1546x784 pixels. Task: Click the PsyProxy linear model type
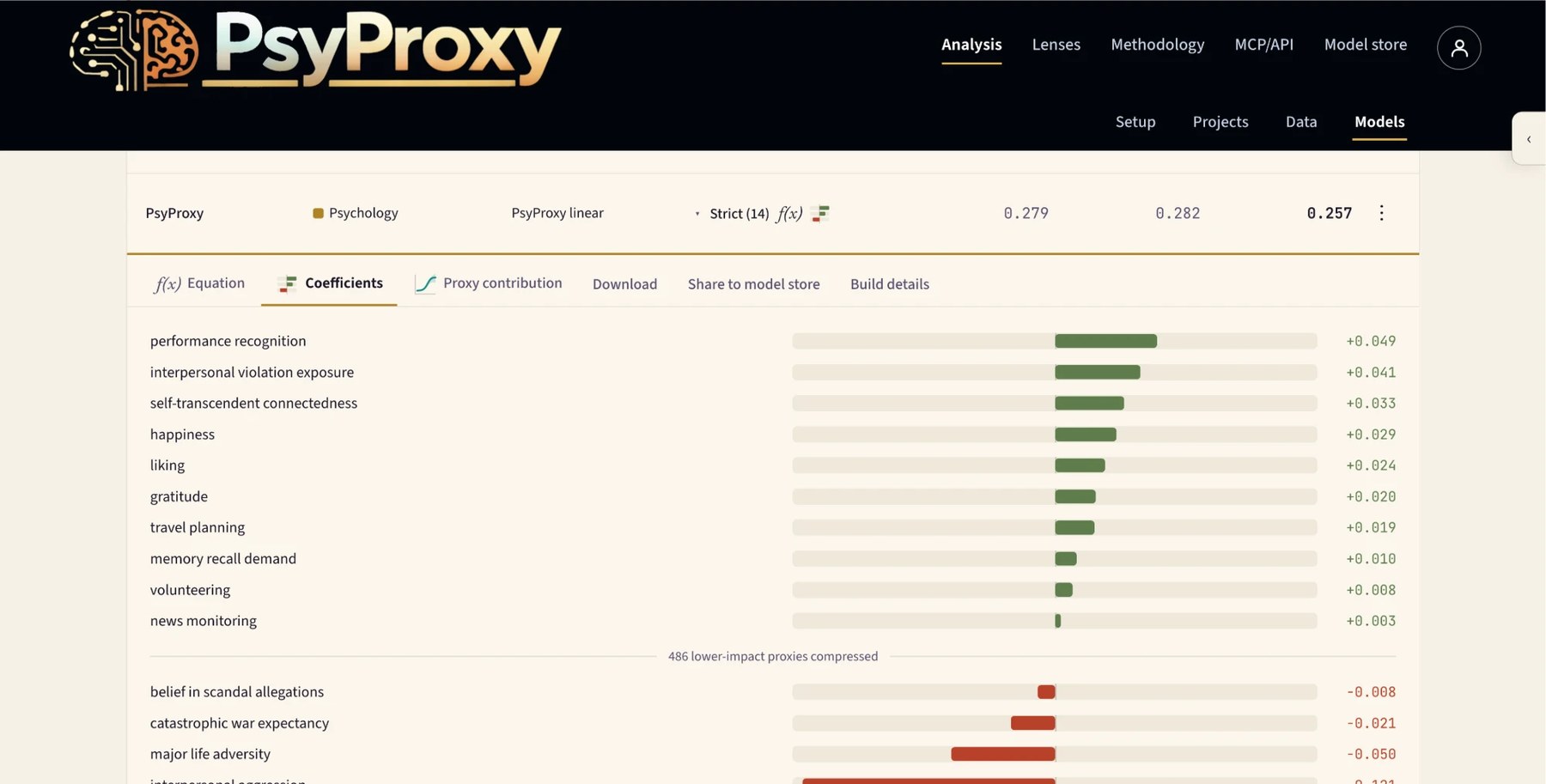[x=557, y=213]
